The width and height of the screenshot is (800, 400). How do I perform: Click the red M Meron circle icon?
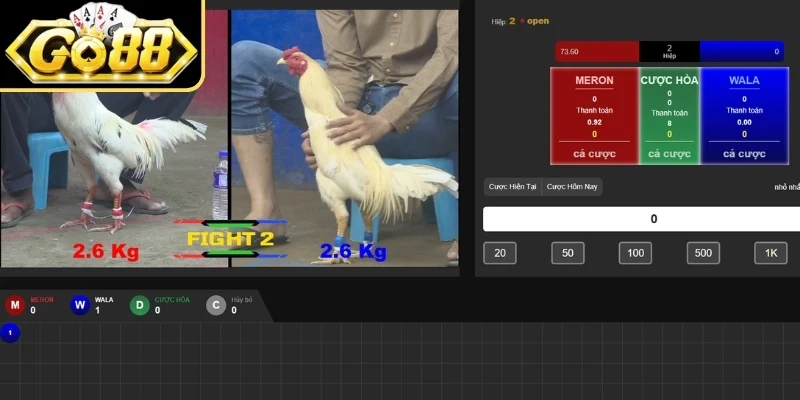[x=15, y=305]
